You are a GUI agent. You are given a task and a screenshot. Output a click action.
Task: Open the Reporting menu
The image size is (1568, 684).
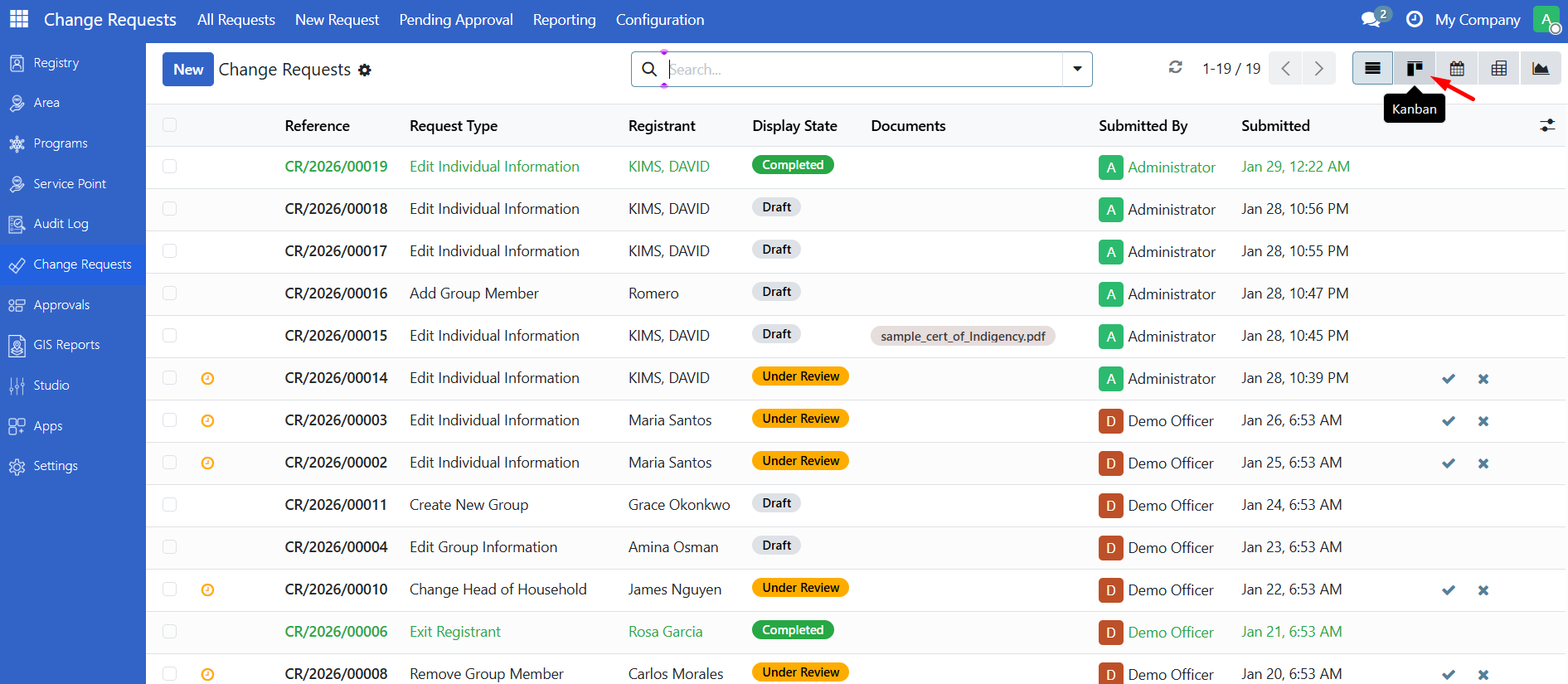point(565,20)
